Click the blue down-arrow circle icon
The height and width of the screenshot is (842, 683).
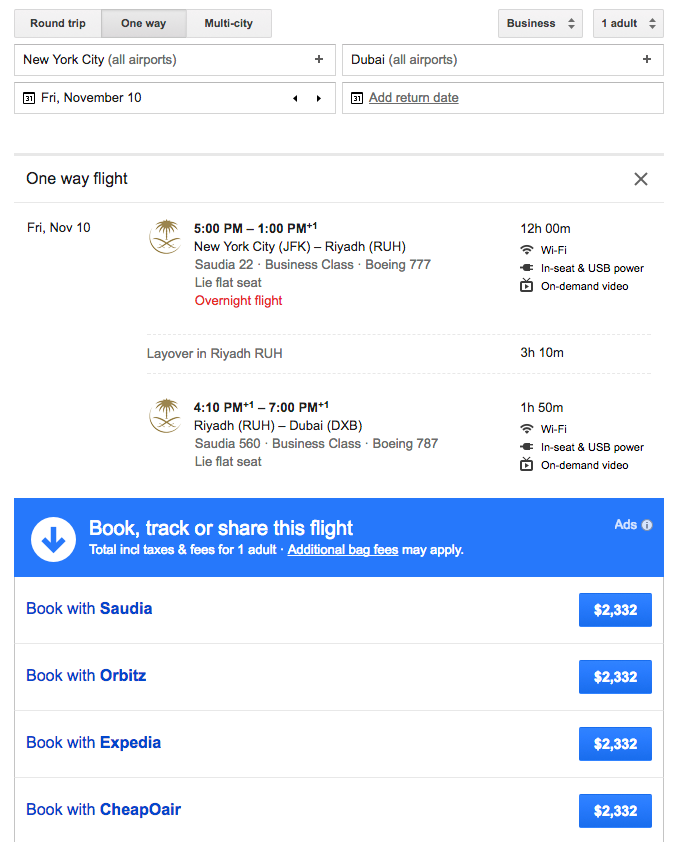click(x=54, y=539)
